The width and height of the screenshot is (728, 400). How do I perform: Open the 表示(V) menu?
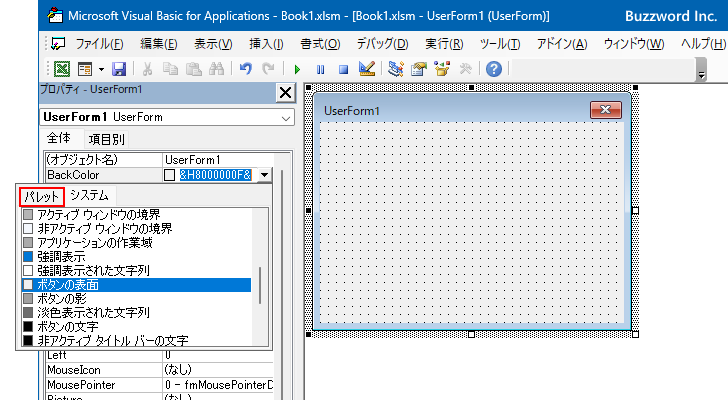[x=213, y=44]
